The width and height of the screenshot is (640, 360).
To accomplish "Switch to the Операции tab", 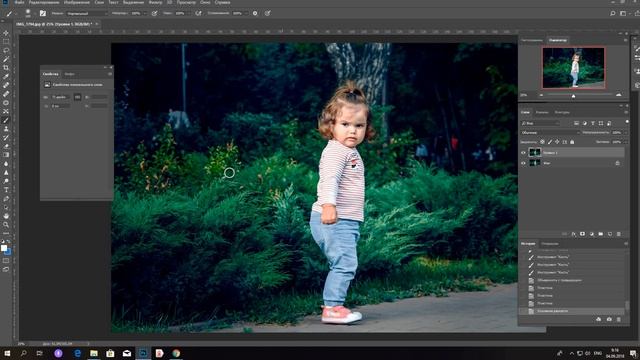I will (x=549, y=244).
